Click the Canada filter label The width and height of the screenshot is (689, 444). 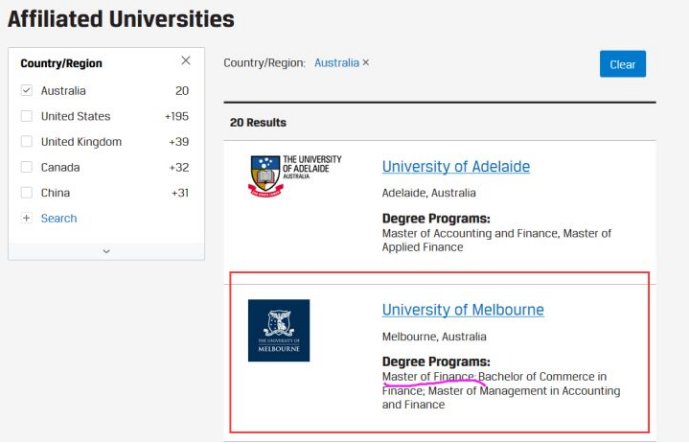(x=60, y=167)
